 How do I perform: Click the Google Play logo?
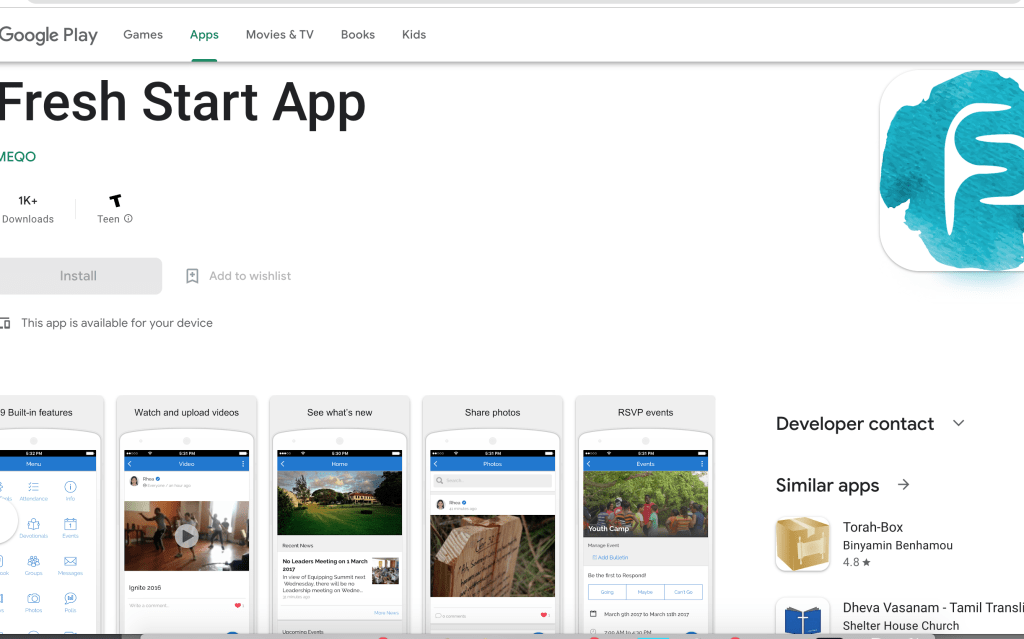pyautogui.click(x=48, y=35)
